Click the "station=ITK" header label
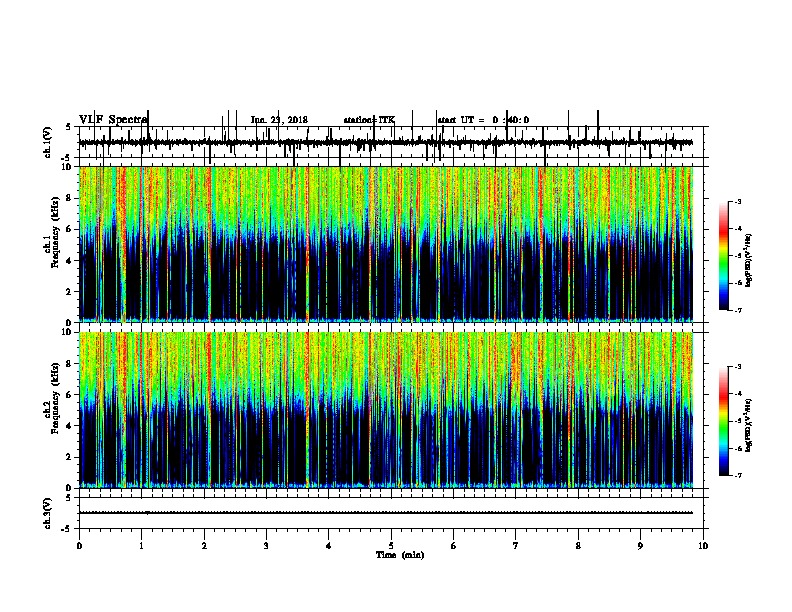 369,120
